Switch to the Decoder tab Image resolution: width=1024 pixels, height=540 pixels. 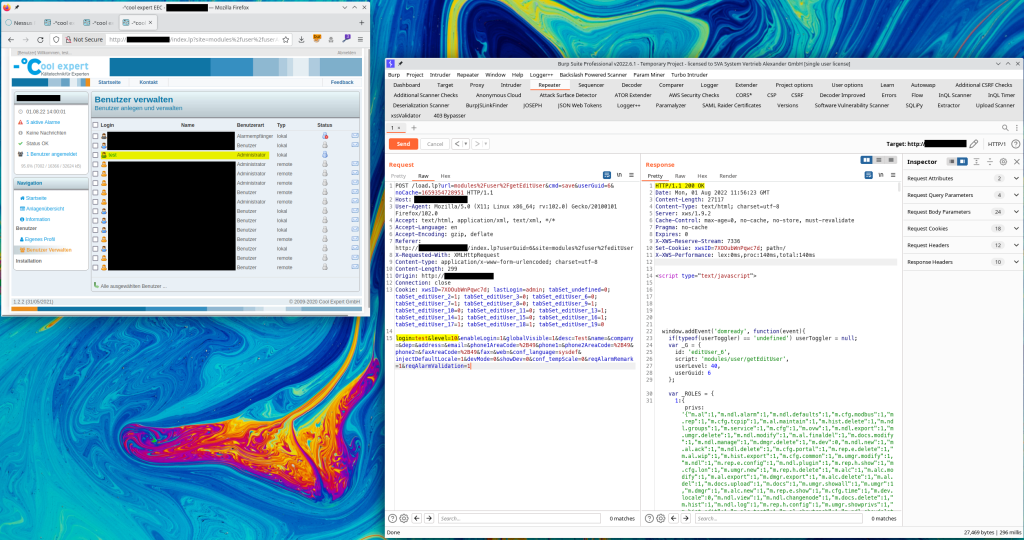pyautogui.click(x=632, y=85)
